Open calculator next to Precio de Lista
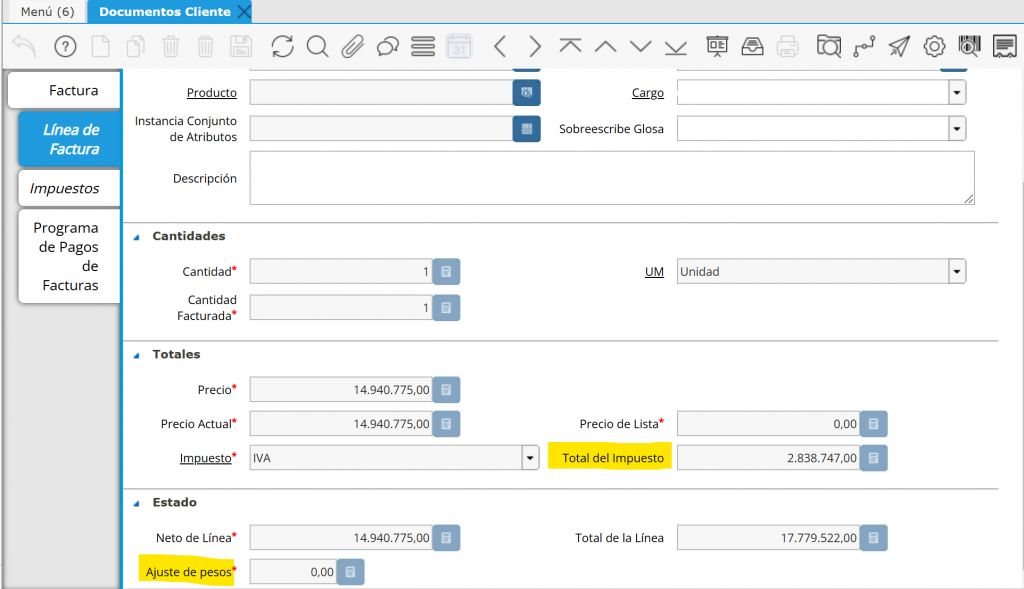 point(873,424)
